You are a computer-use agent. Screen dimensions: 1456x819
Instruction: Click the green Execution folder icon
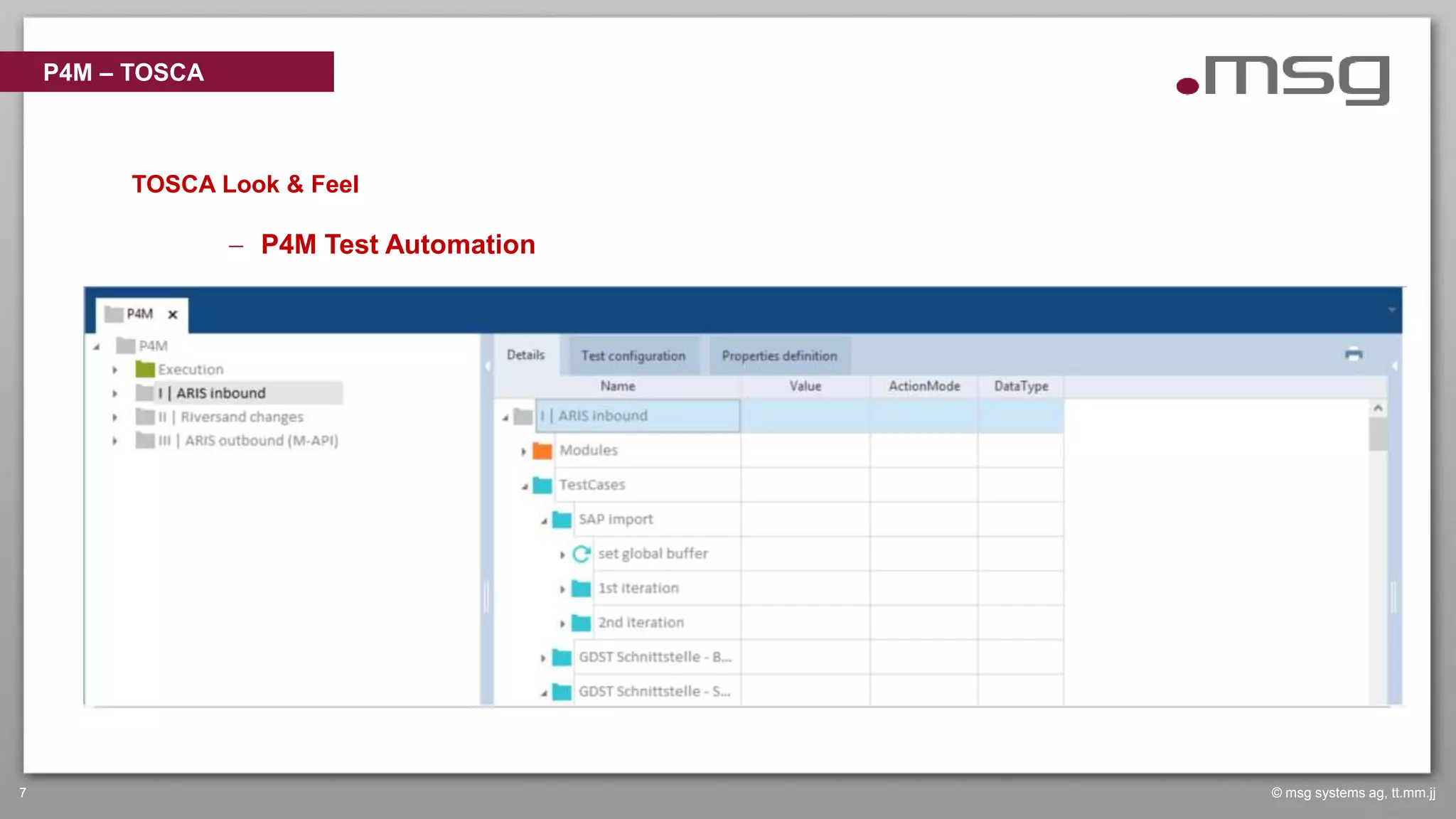[145, 369]
